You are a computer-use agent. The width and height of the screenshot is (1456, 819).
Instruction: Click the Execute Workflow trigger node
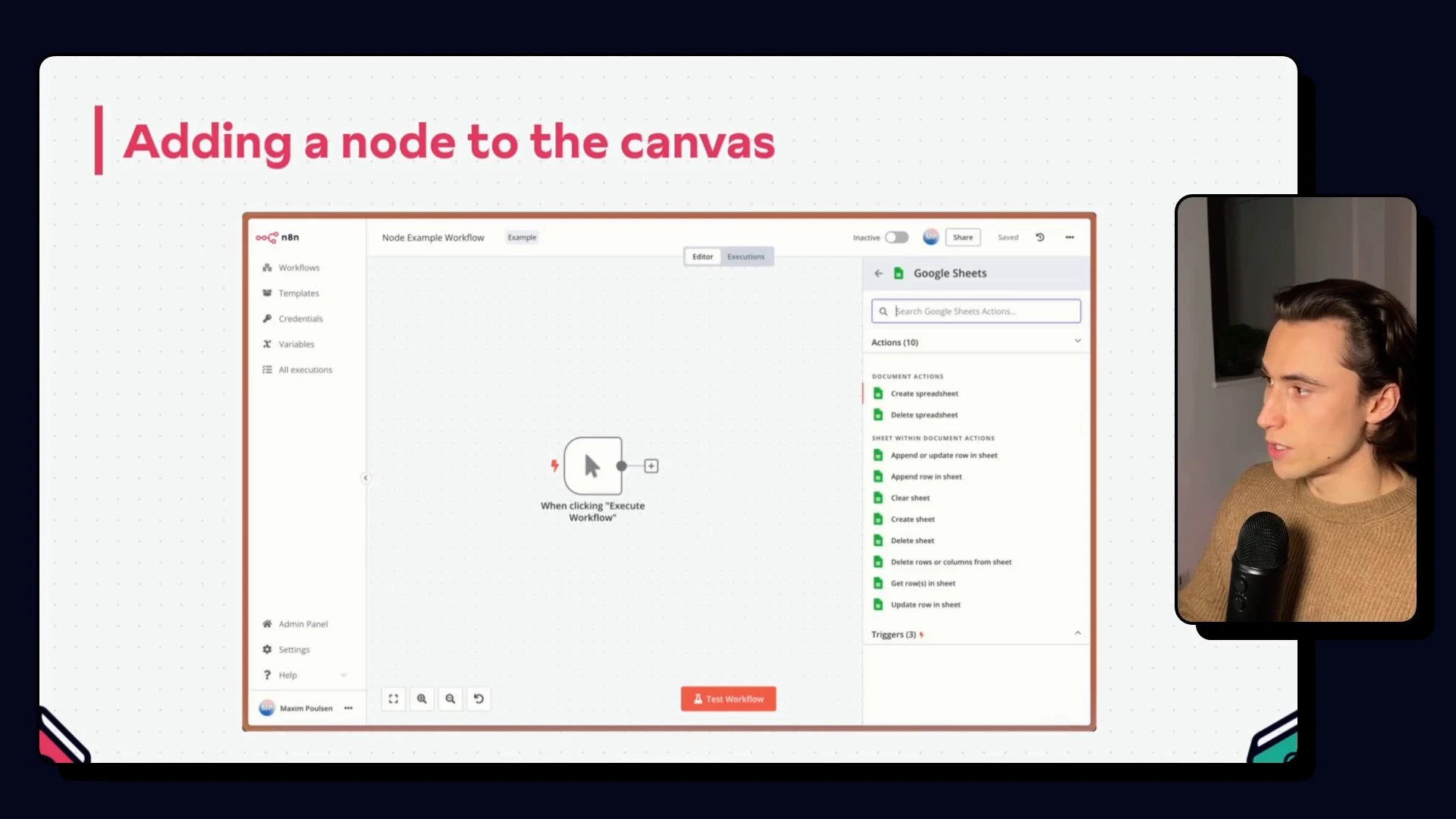click(593, 466)
